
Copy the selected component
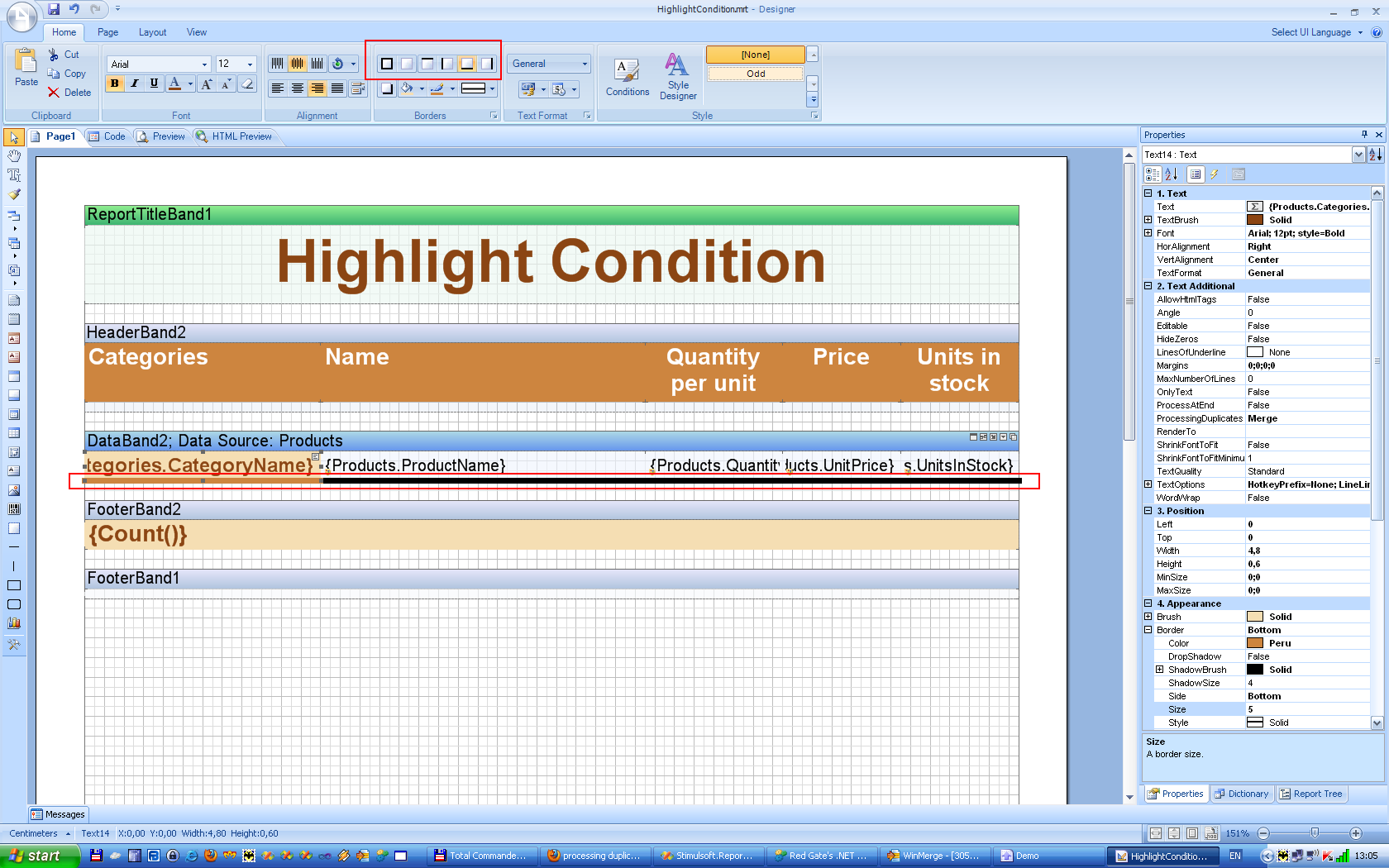pos(66,74)
